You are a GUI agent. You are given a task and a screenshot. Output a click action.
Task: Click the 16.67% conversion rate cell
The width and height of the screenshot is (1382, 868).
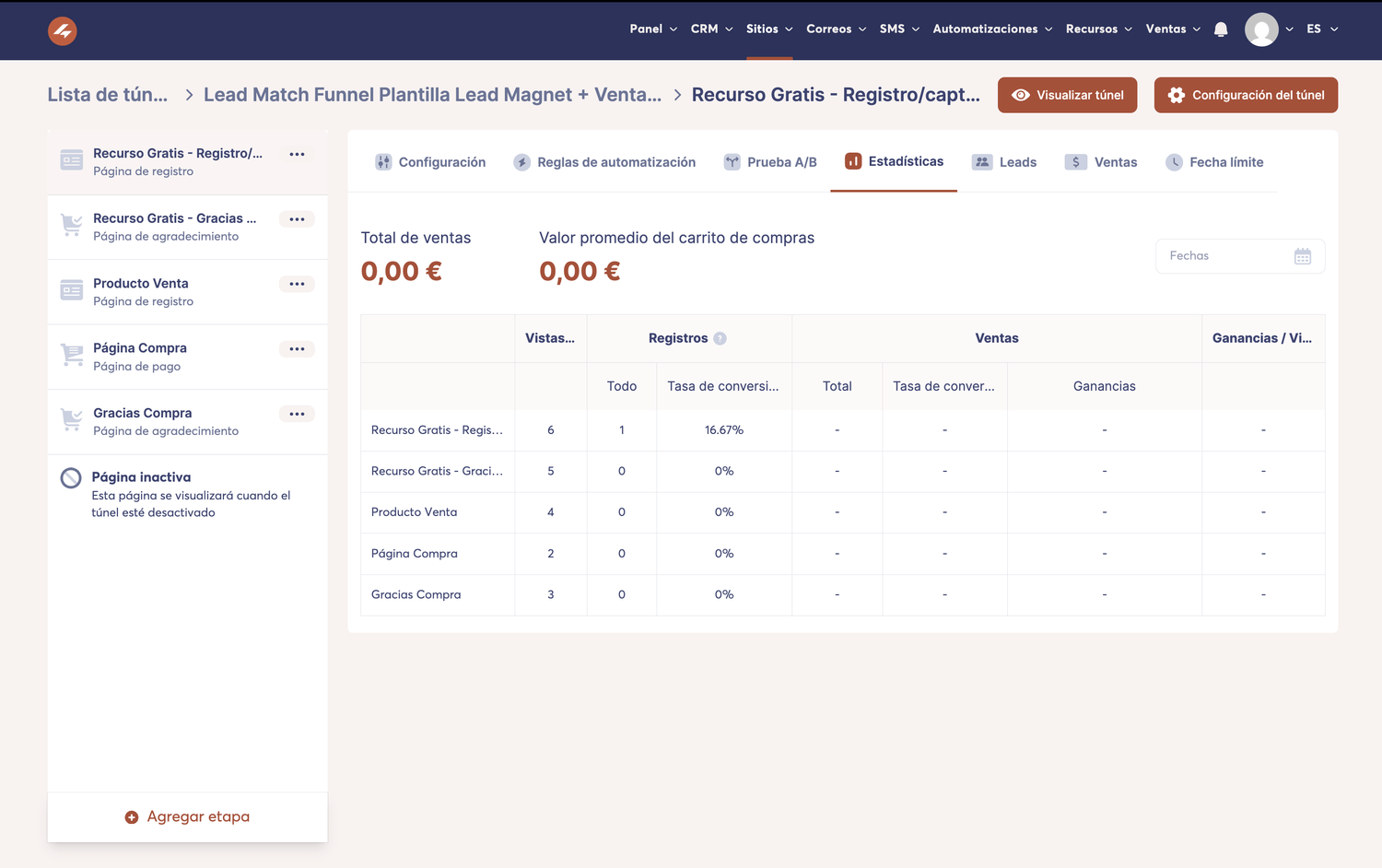(x=724, y=430)
